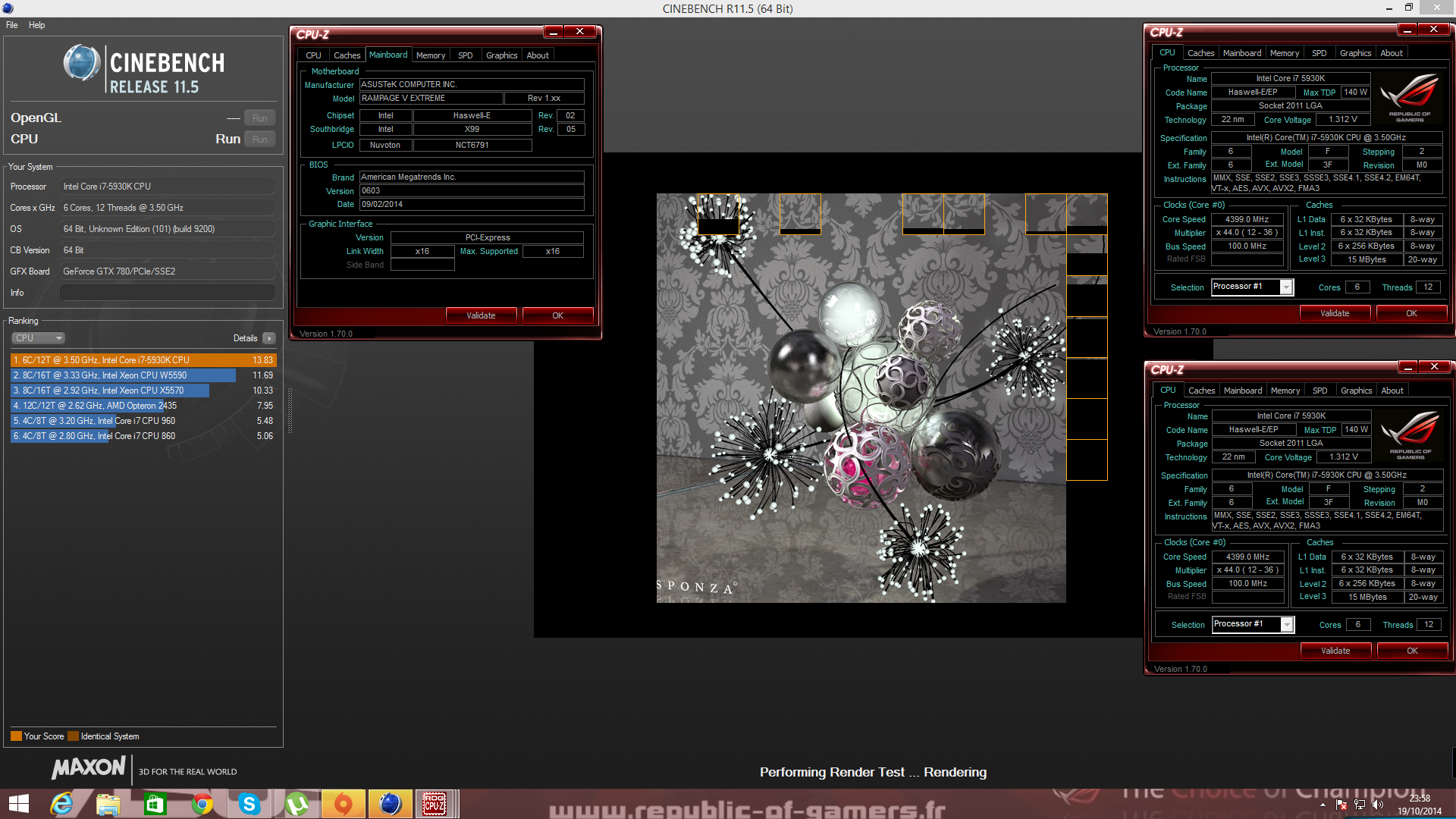Click Validate in the top-right CPU-Z
This screenshot has width=1456, height=819.
coord(1335,313)
